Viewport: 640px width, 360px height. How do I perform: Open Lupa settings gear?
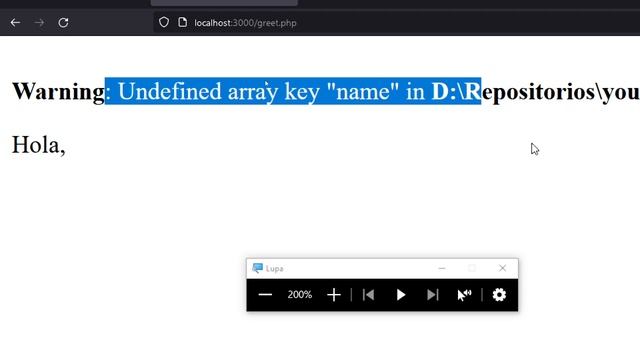pyautogui.click(x=499, y=295)
